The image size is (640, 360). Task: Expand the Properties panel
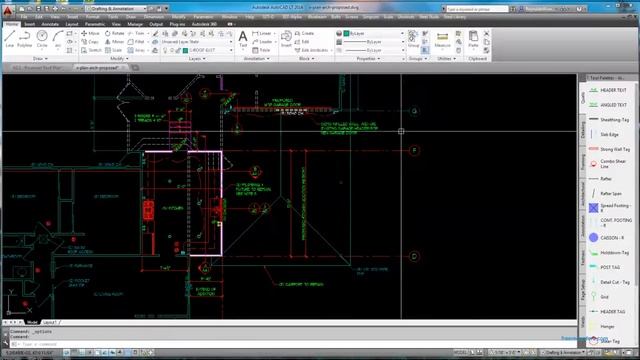point(369,59)
